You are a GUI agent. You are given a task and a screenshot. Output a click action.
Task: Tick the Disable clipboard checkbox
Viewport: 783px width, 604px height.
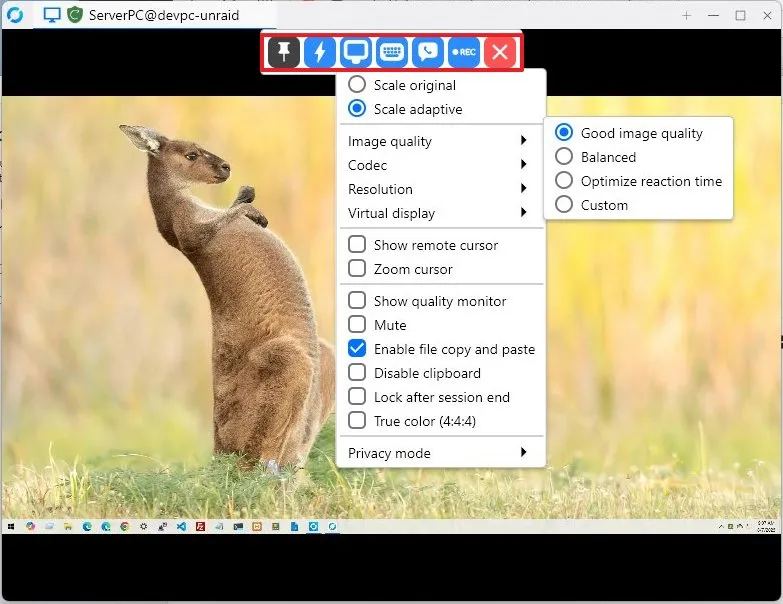pos(357,372)
